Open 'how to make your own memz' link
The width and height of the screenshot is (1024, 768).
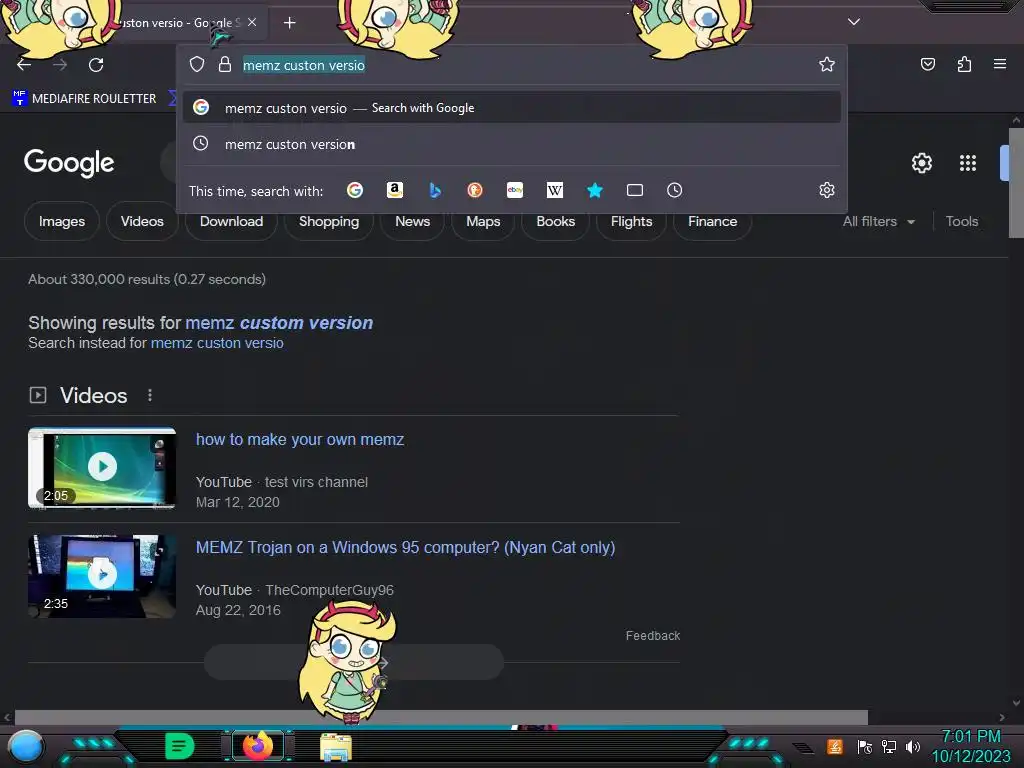click(x=300, y=440)
